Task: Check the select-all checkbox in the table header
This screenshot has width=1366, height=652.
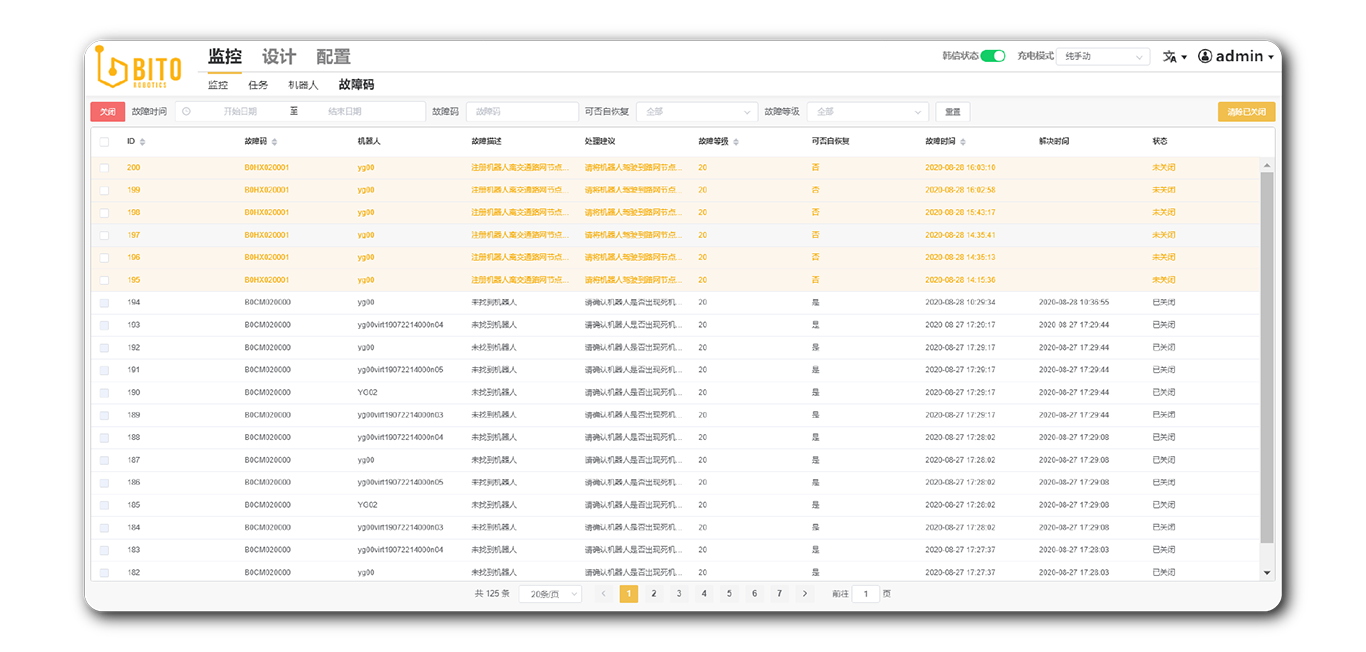Action: [104, 142]
